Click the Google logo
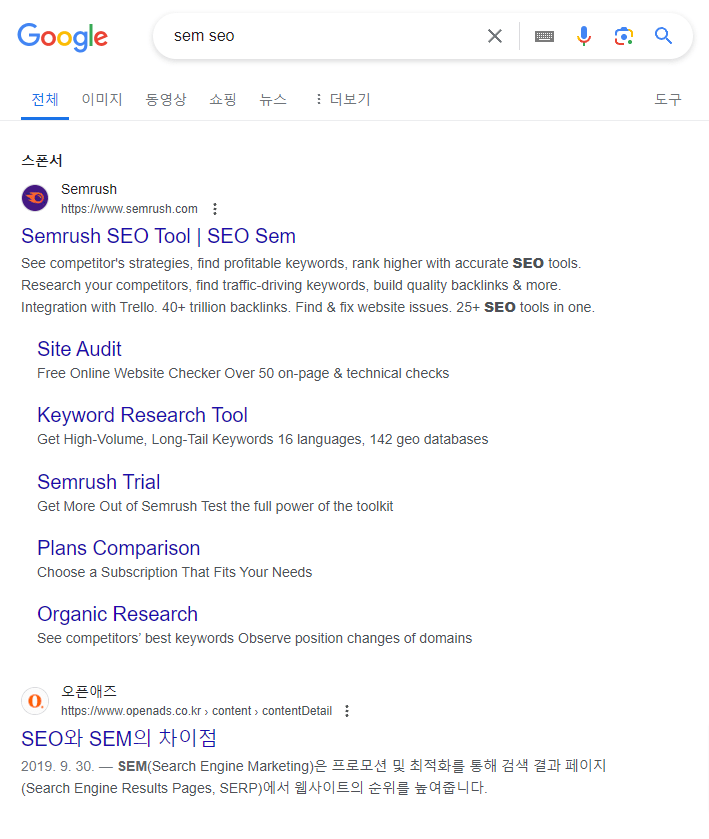This screenshot has height=839, width=709. click(x=63, y=37)
